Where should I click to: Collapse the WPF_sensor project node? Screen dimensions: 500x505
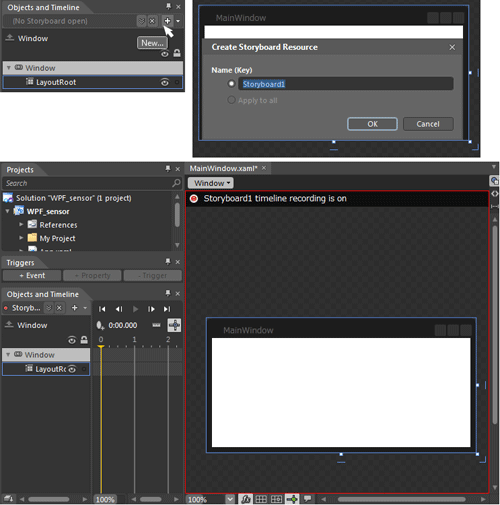point(7,211)
